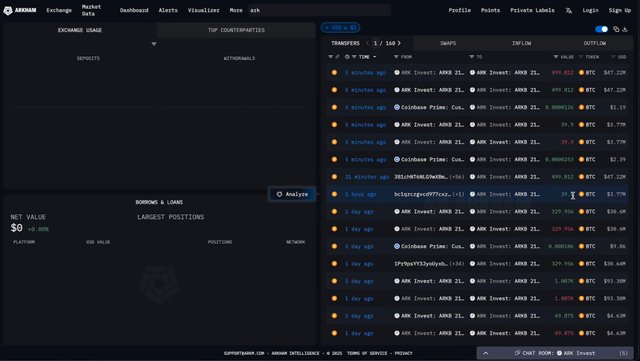Click the Terms of Service footer link
Image resolution: width=640 pixels, height=361 pixels.
367,353
